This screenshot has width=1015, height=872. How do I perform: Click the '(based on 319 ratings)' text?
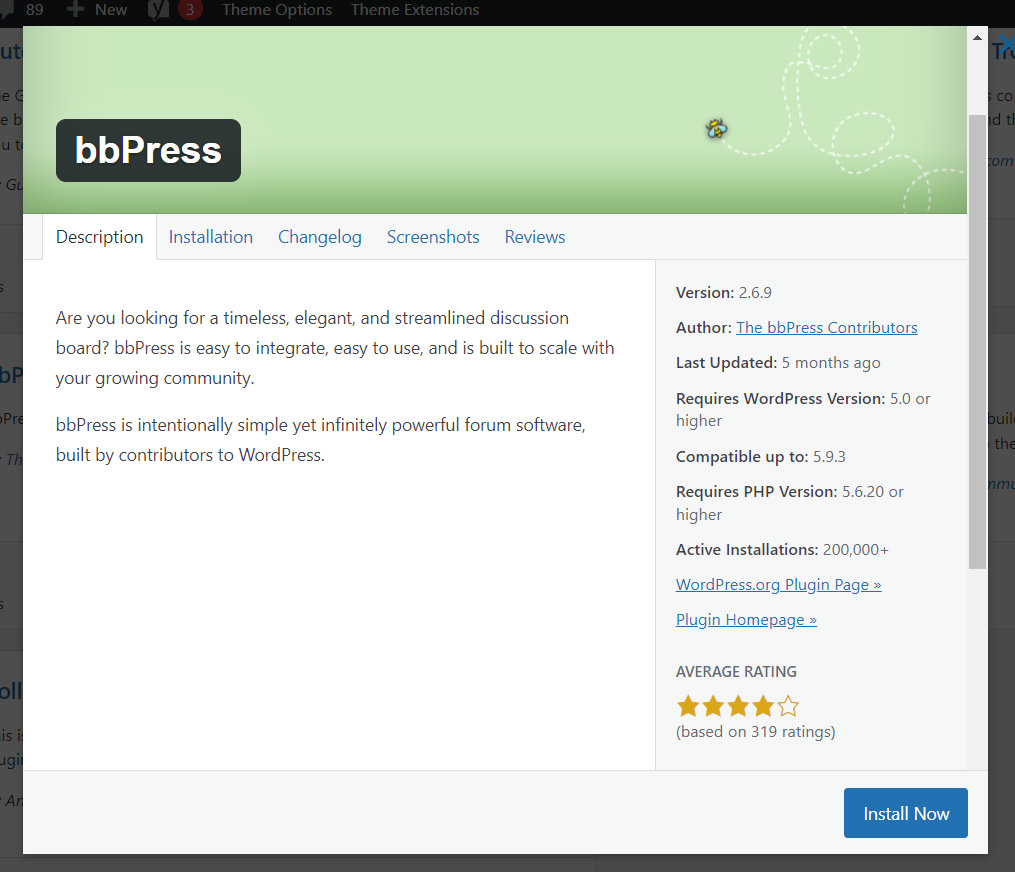tap(755, 732)
